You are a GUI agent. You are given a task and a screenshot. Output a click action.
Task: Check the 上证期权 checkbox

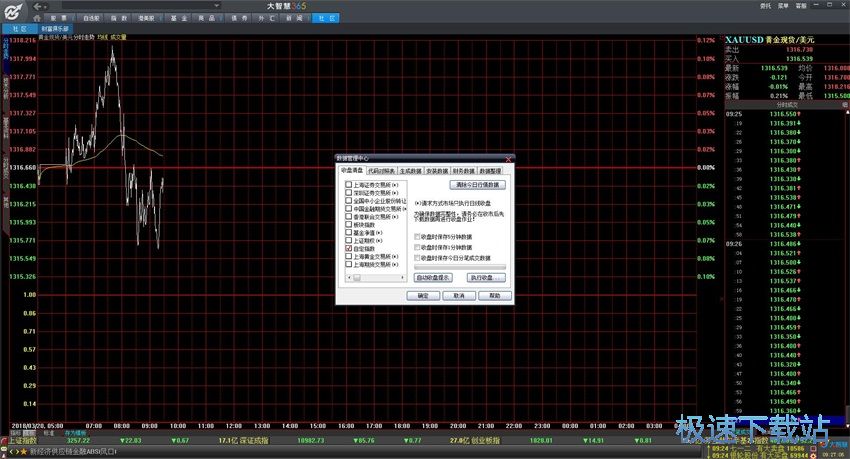(x=349, y=240)
